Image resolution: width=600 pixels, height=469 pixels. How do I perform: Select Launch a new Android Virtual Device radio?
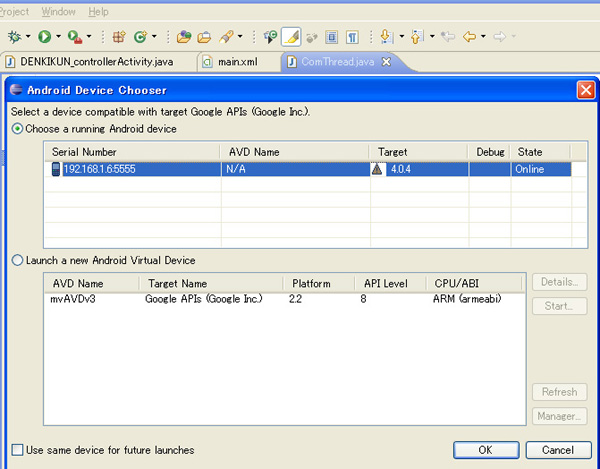[x=17, y=261]
